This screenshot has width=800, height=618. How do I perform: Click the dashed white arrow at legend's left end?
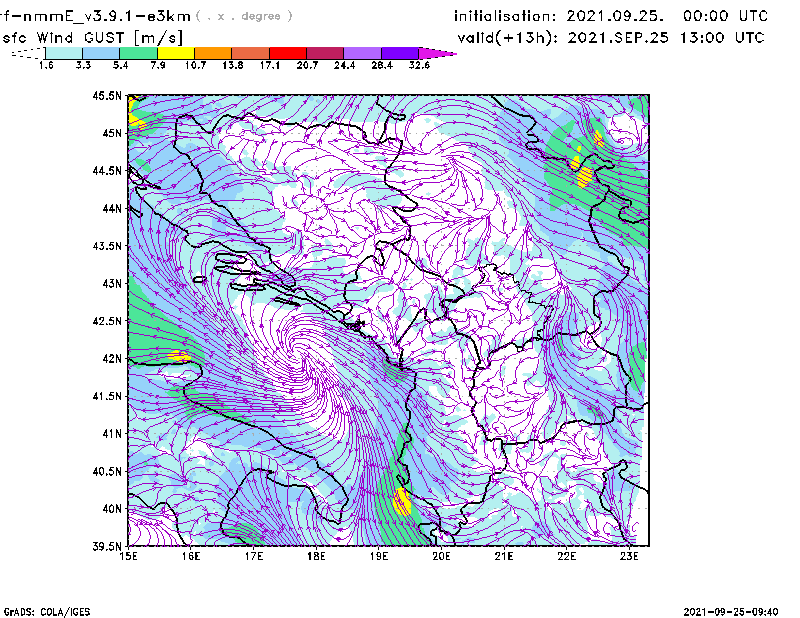[26, 52]
